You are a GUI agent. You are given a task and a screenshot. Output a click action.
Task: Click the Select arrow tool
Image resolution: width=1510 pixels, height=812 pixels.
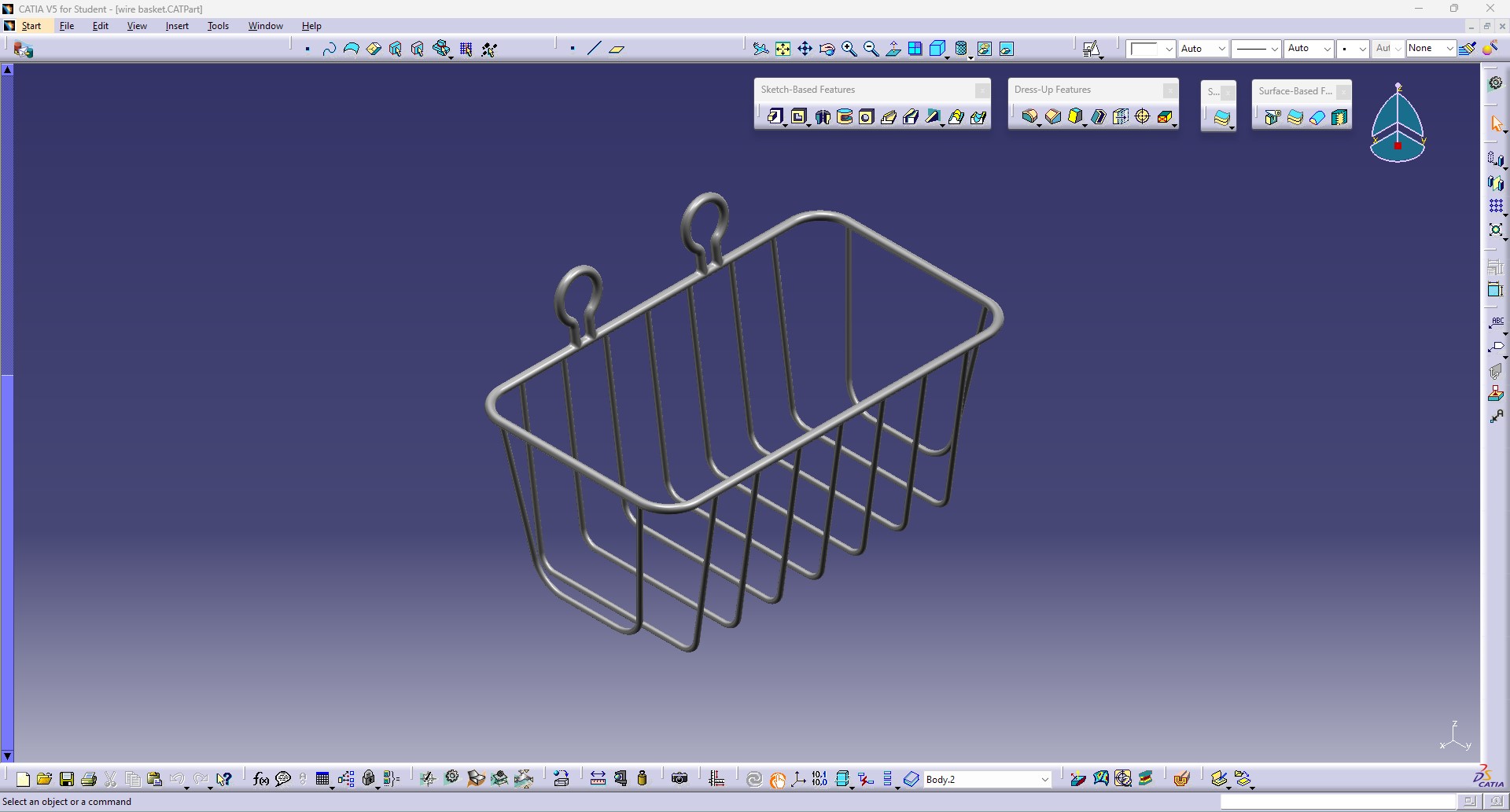(x=1496, y=124)
